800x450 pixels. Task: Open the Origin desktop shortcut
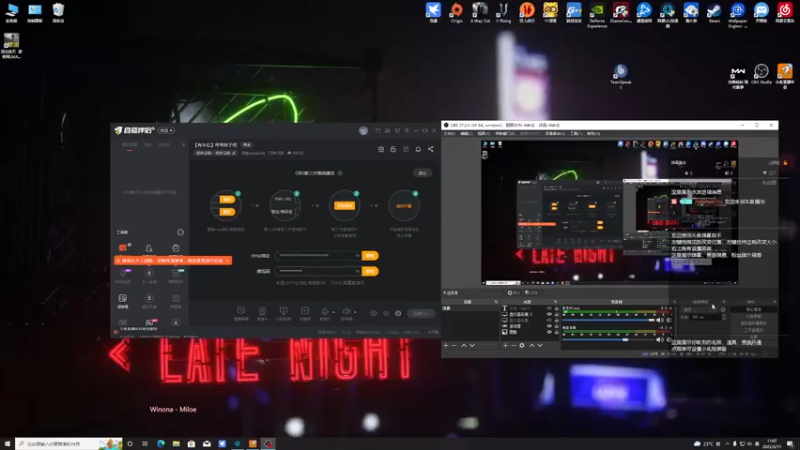point(456,12)
